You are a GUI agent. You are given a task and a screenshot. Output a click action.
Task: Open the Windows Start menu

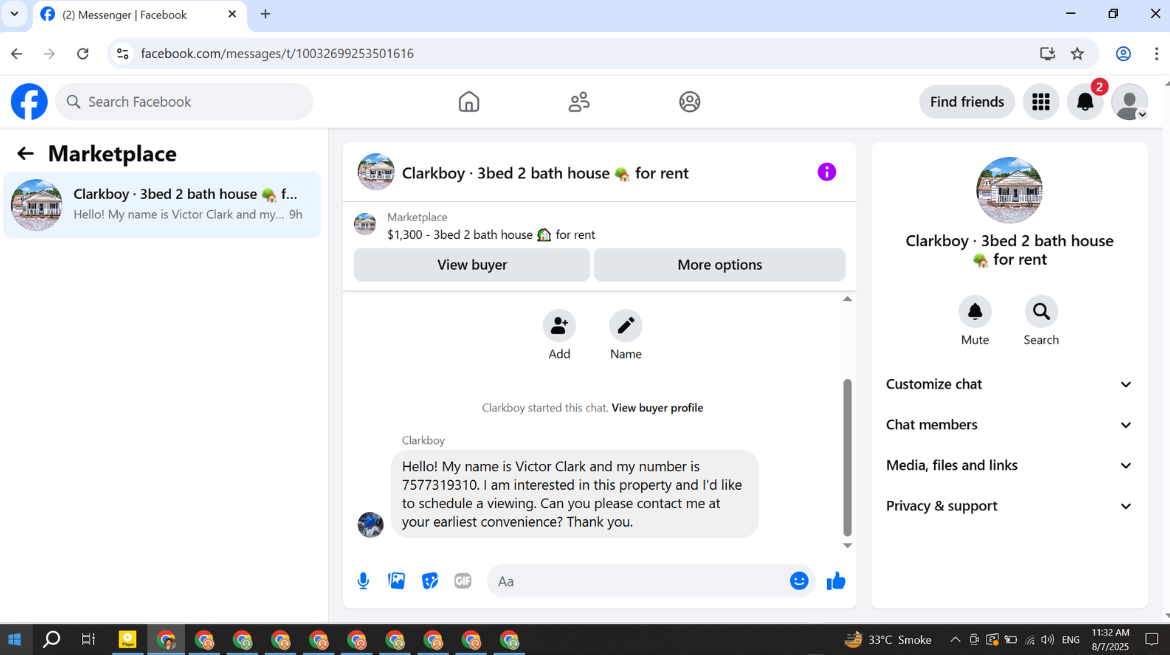click(x=14, y=639)
